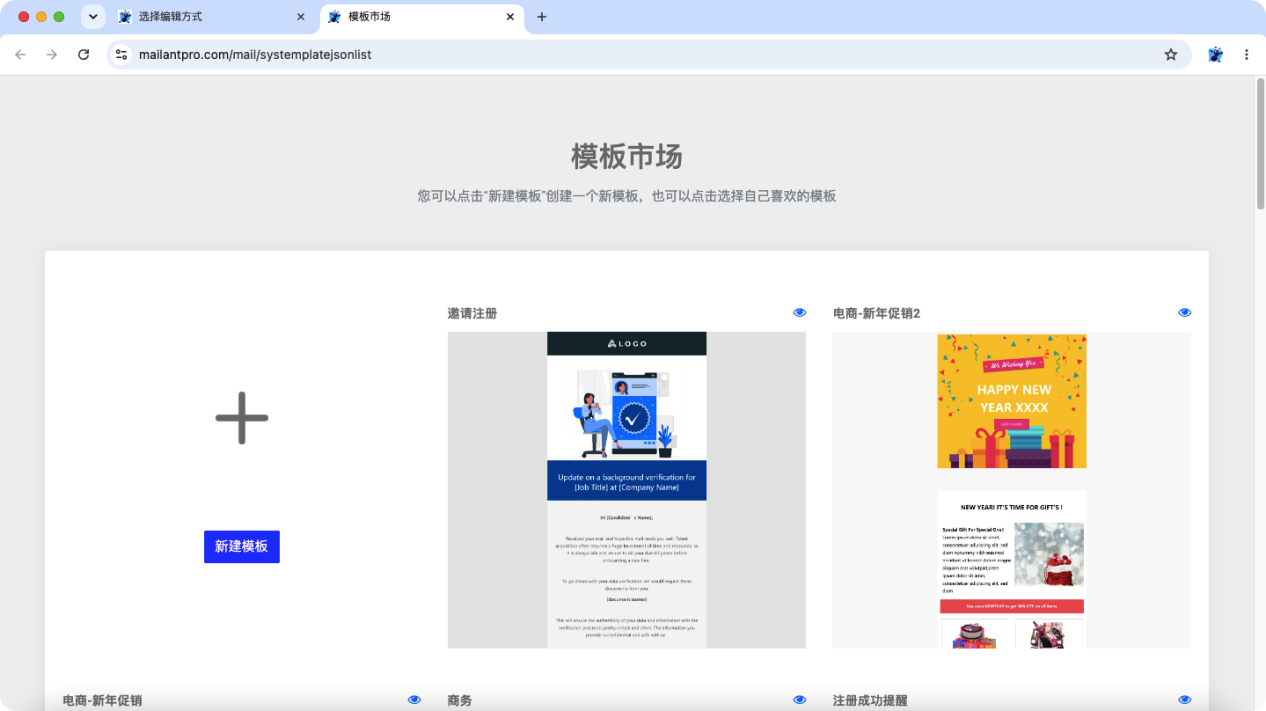Click the 模板市场 page heading

pyautogui.click(x=627, y=157)
